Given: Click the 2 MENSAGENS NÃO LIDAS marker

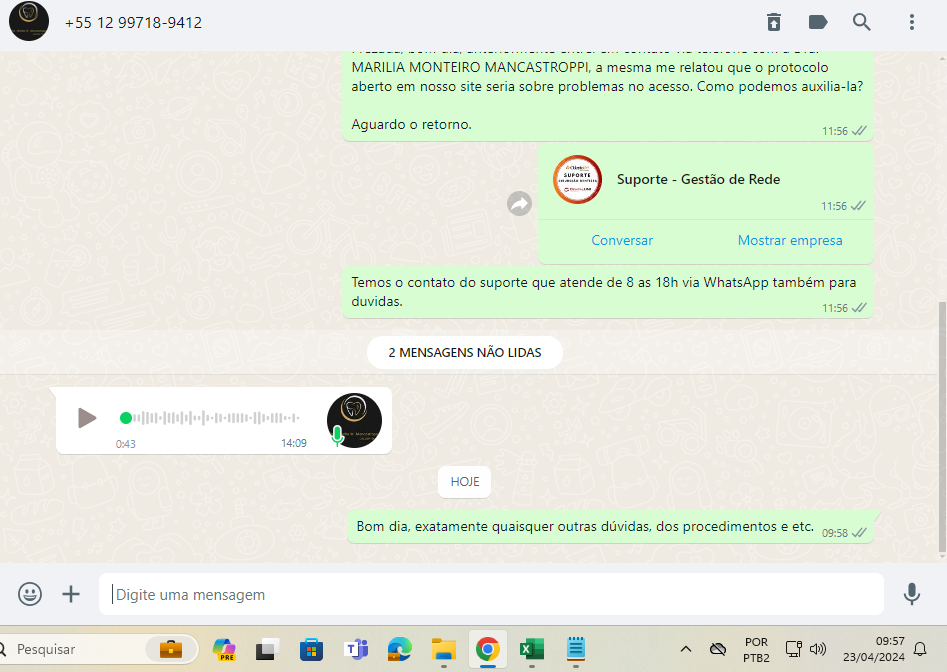Looking at the screenshot, I should click(x=464, y=353).
